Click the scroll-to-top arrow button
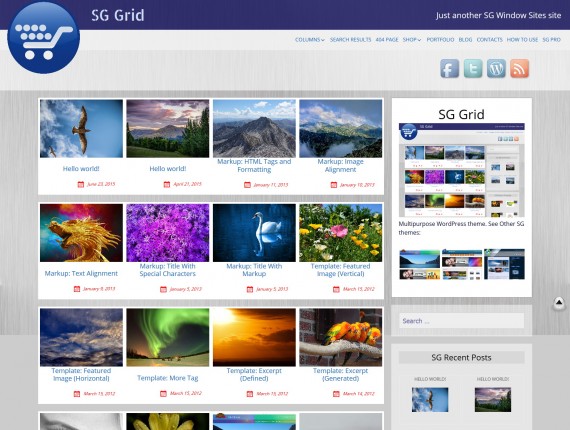The width and height of the screenshot is (570, 430). pyautogui.click(x=559, y=303)
